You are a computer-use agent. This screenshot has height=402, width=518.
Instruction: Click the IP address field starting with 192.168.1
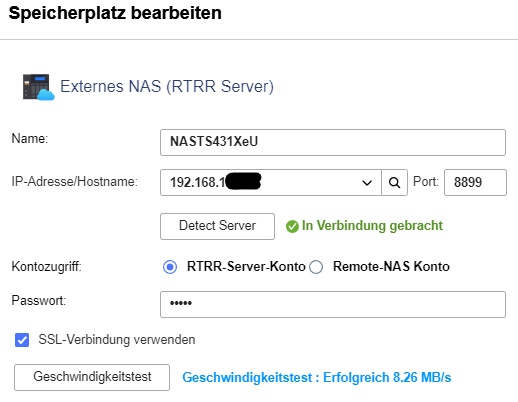[x=271, y=182]
